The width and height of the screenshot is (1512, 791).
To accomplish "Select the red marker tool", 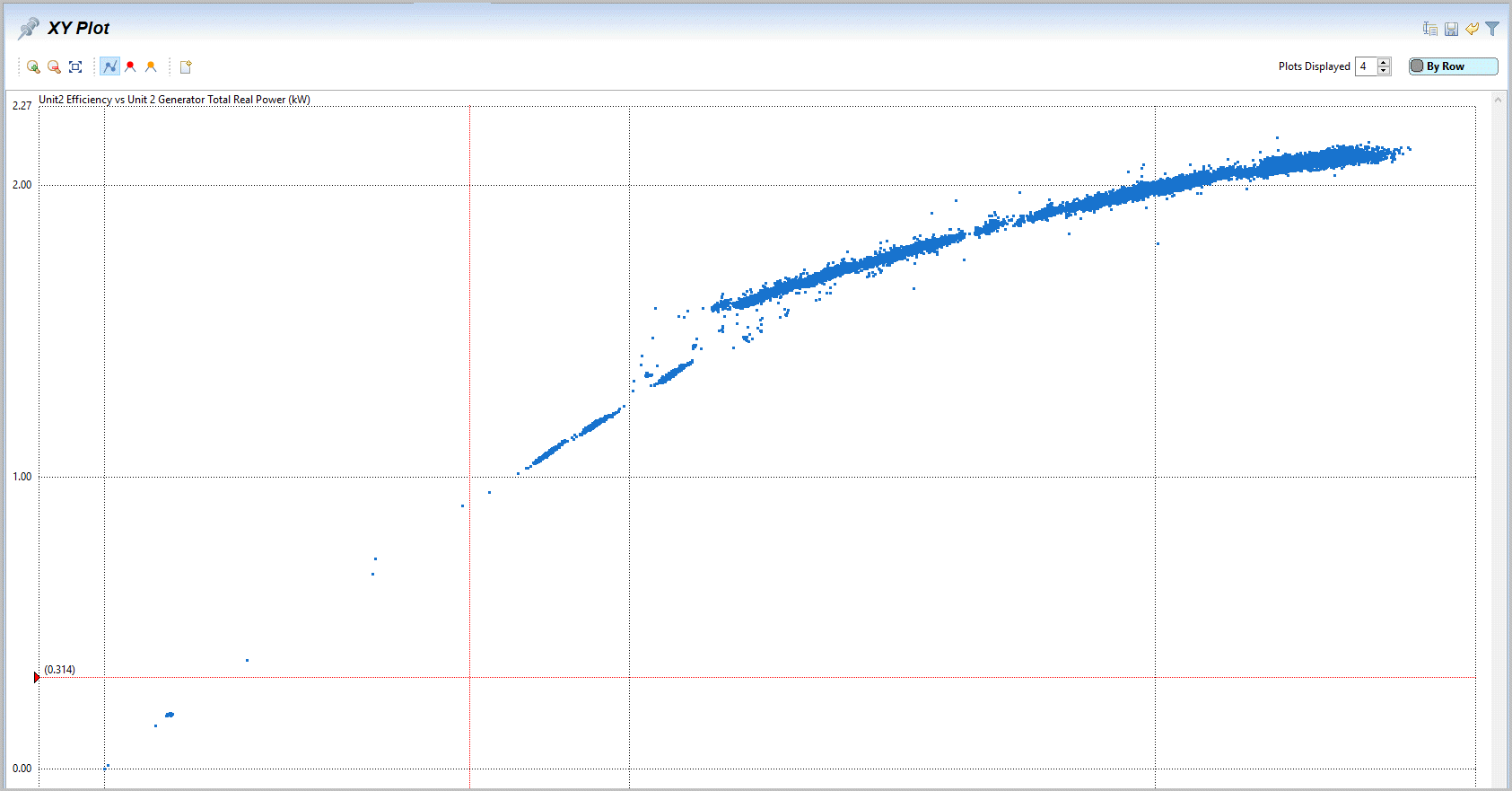I will 131,66.
